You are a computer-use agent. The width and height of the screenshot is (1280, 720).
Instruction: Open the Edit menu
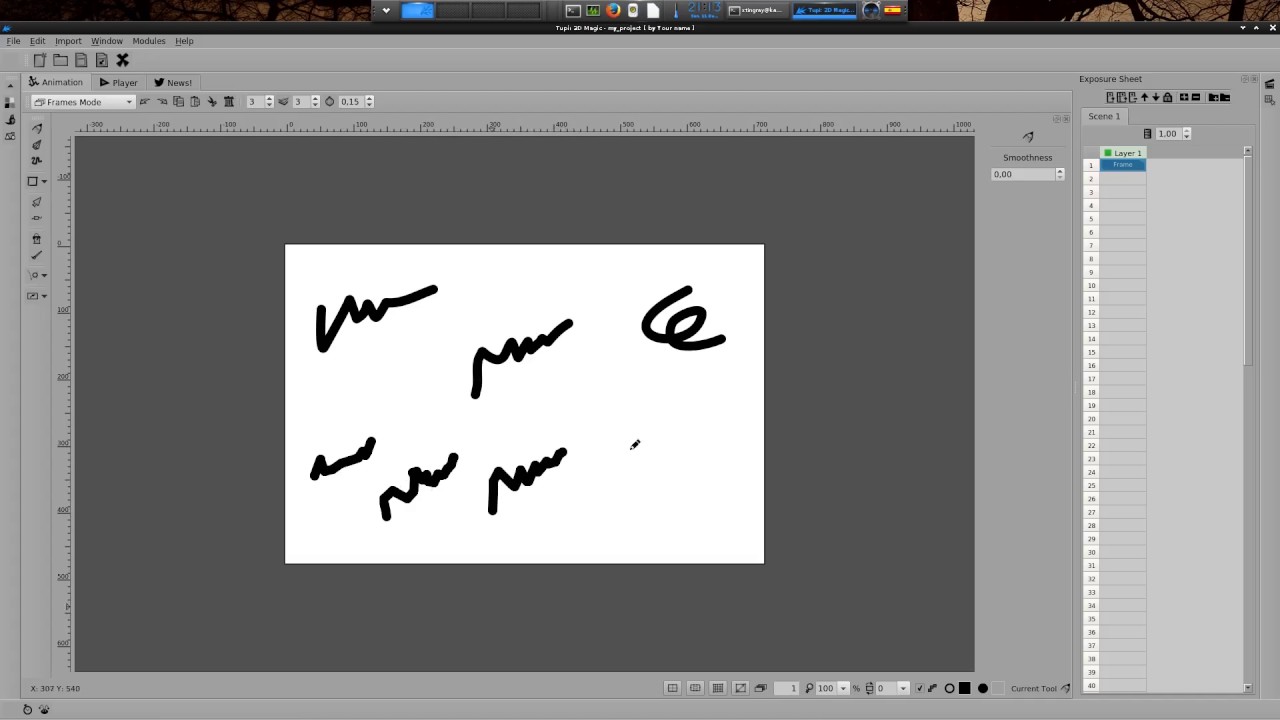(37, 41)
